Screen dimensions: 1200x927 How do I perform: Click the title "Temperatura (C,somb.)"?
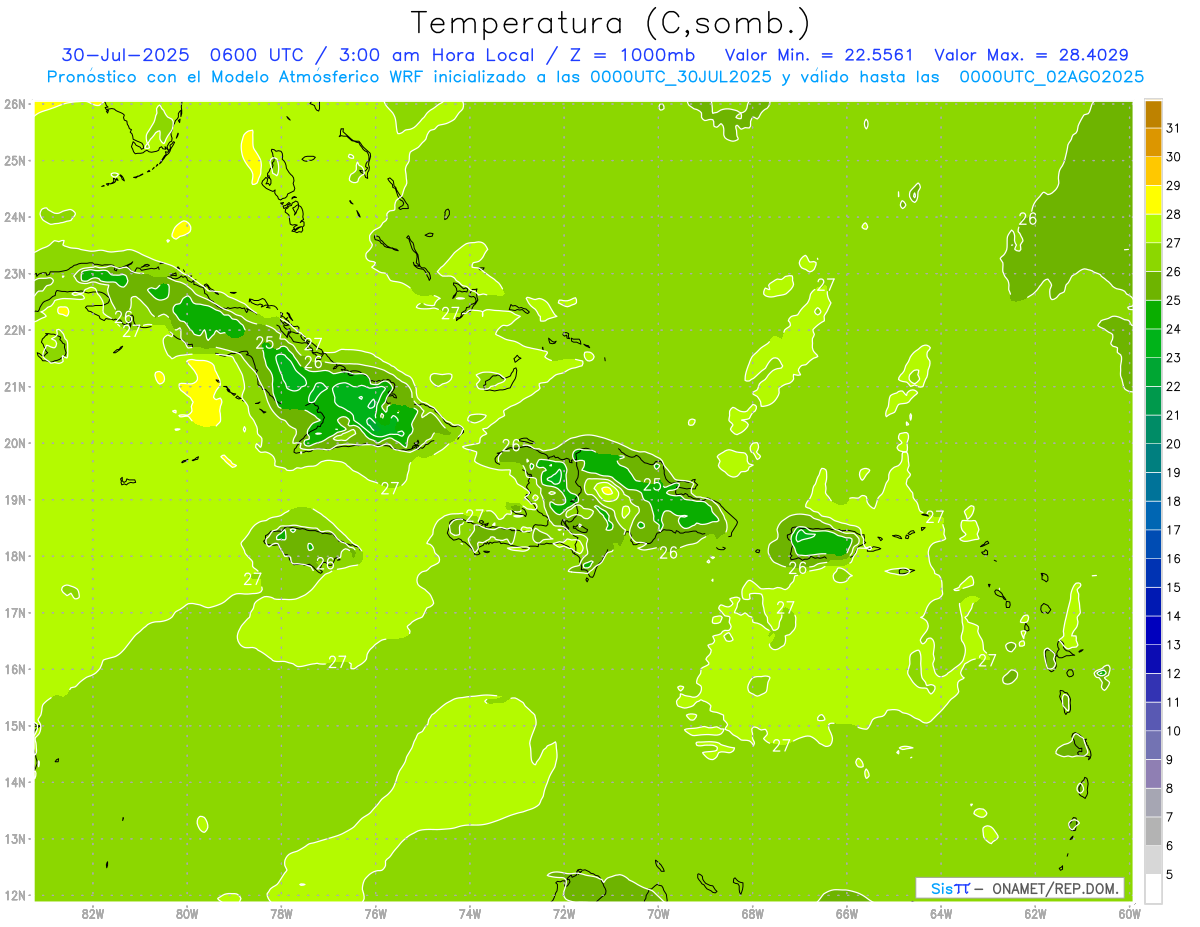(x=611, y=23)
